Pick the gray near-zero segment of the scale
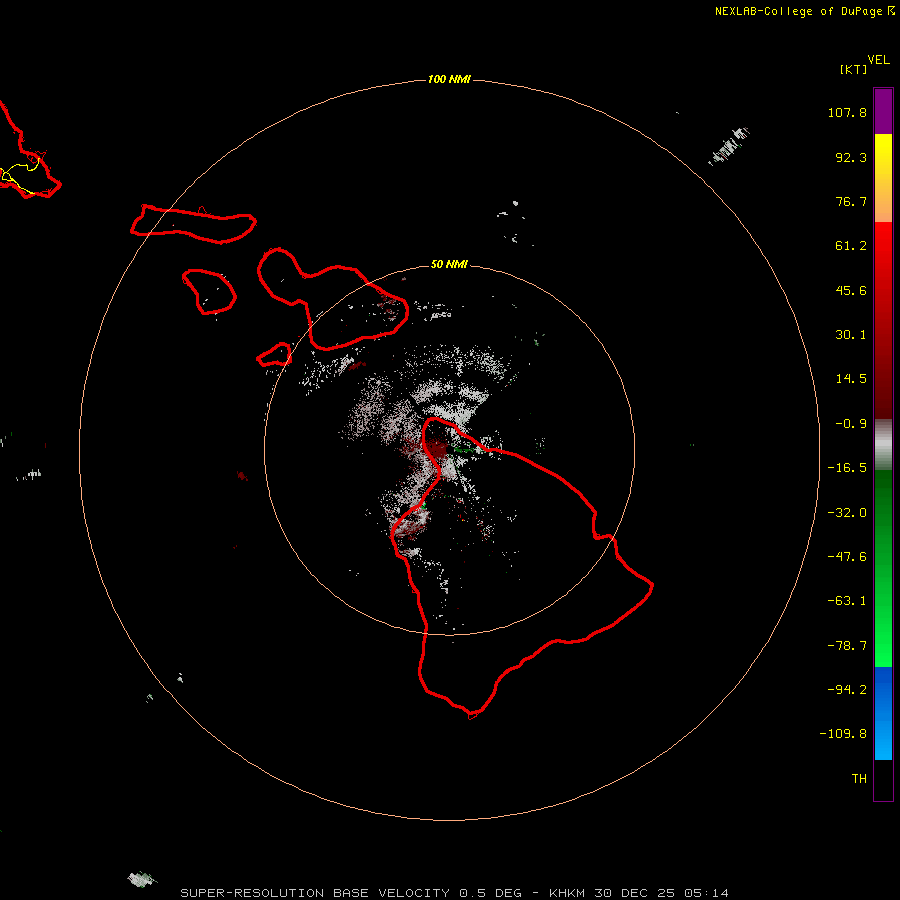The height and width of the screenshot is (900, 900). pos(883,445)
